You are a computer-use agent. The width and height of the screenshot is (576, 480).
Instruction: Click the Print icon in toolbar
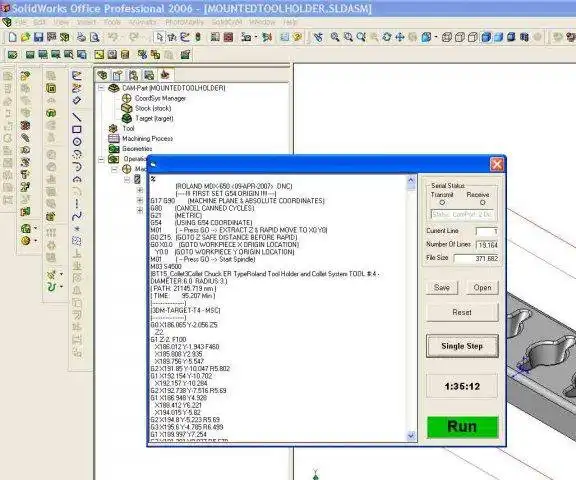(x=82, y=37)
